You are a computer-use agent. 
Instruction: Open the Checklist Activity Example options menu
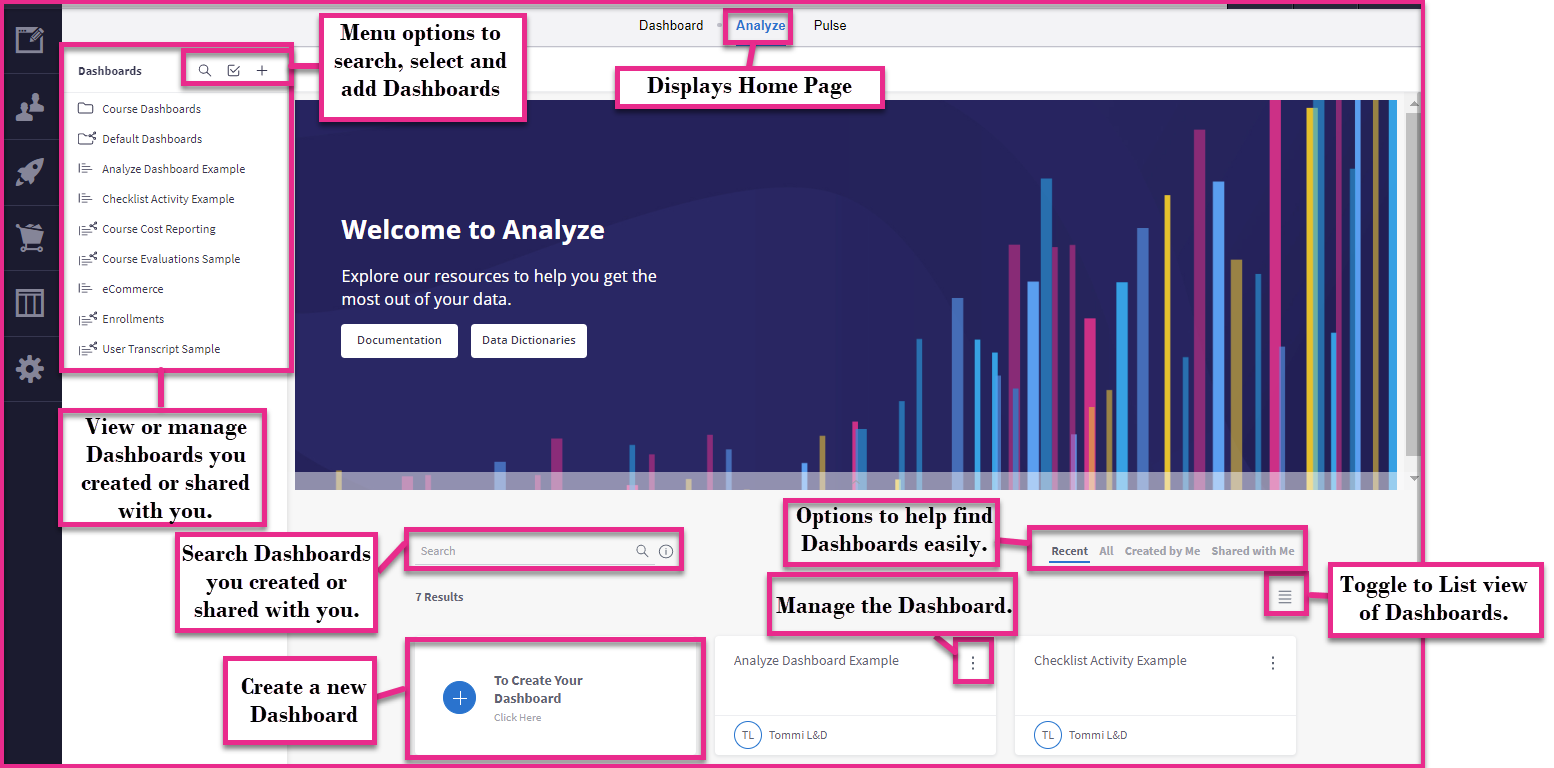[1273, 663]
